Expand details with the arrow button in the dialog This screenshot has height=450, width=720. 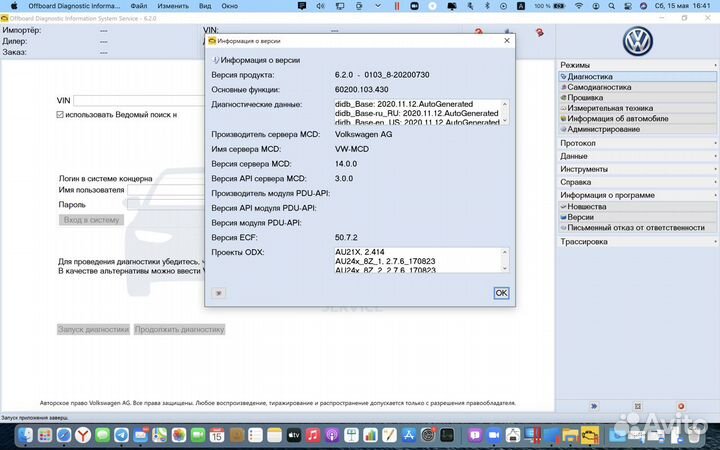(219, 293)
